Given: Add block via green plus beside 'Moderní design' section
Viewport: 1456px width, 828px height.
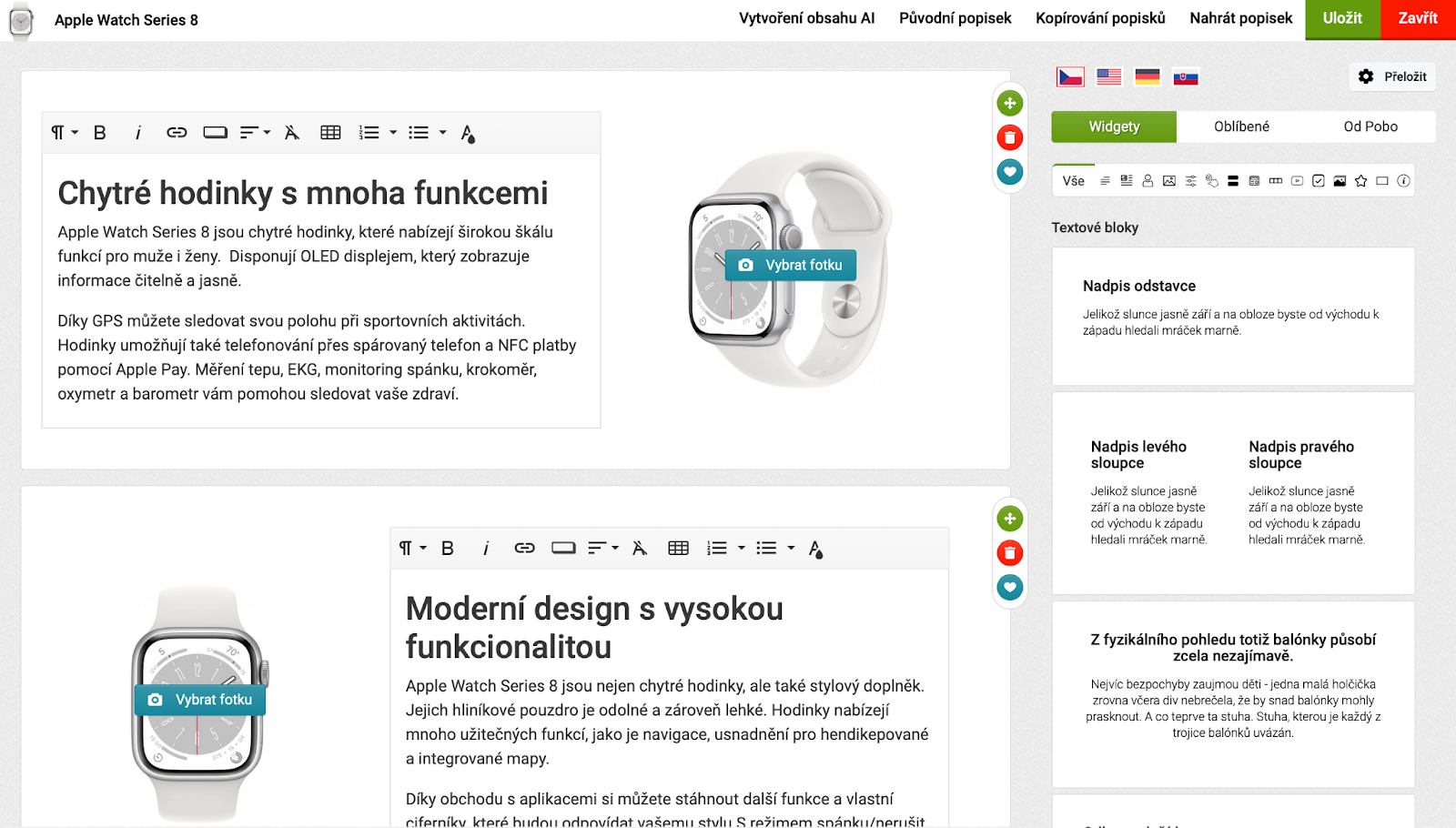Looking at the screenshot, I should [x=1009, y=519].
